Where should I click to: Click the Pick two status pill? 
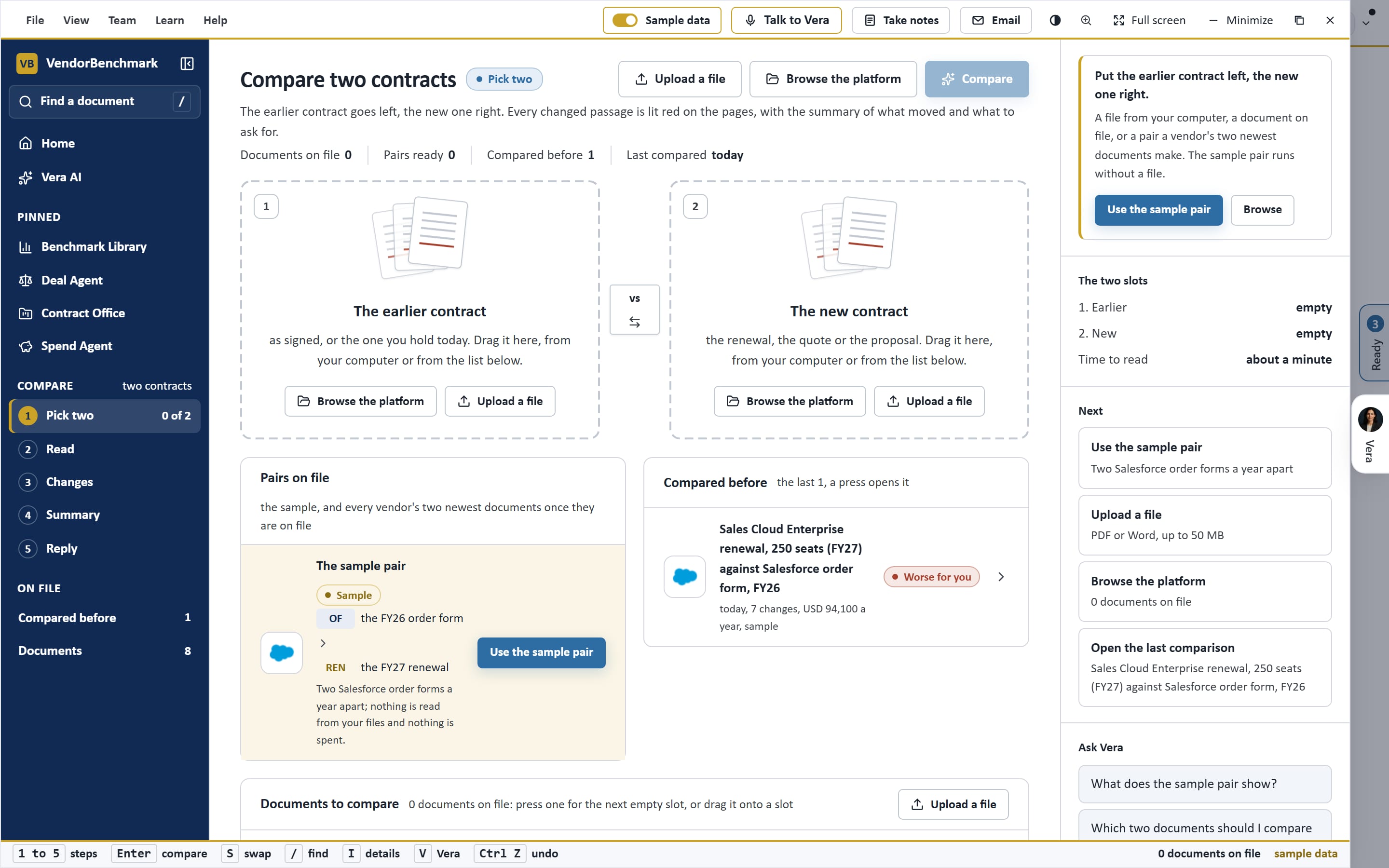[504, 79]
